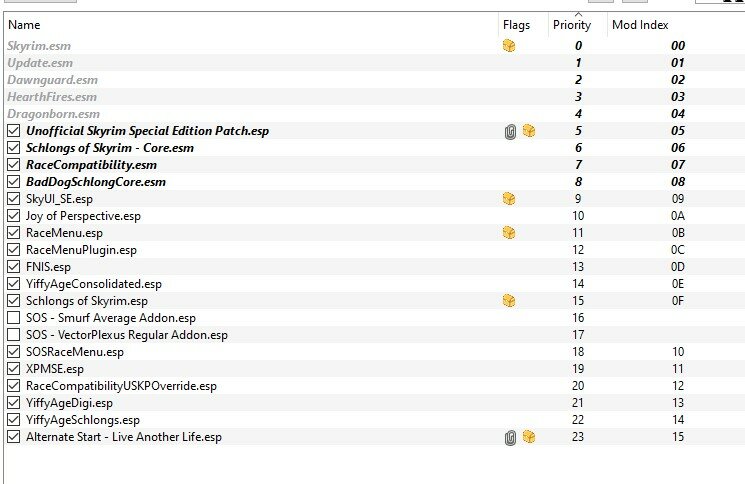Uncheck the RaceMenu.esp plugin checkbox
The height and width of the screenshot is (484, 745).
pos(14,233)
